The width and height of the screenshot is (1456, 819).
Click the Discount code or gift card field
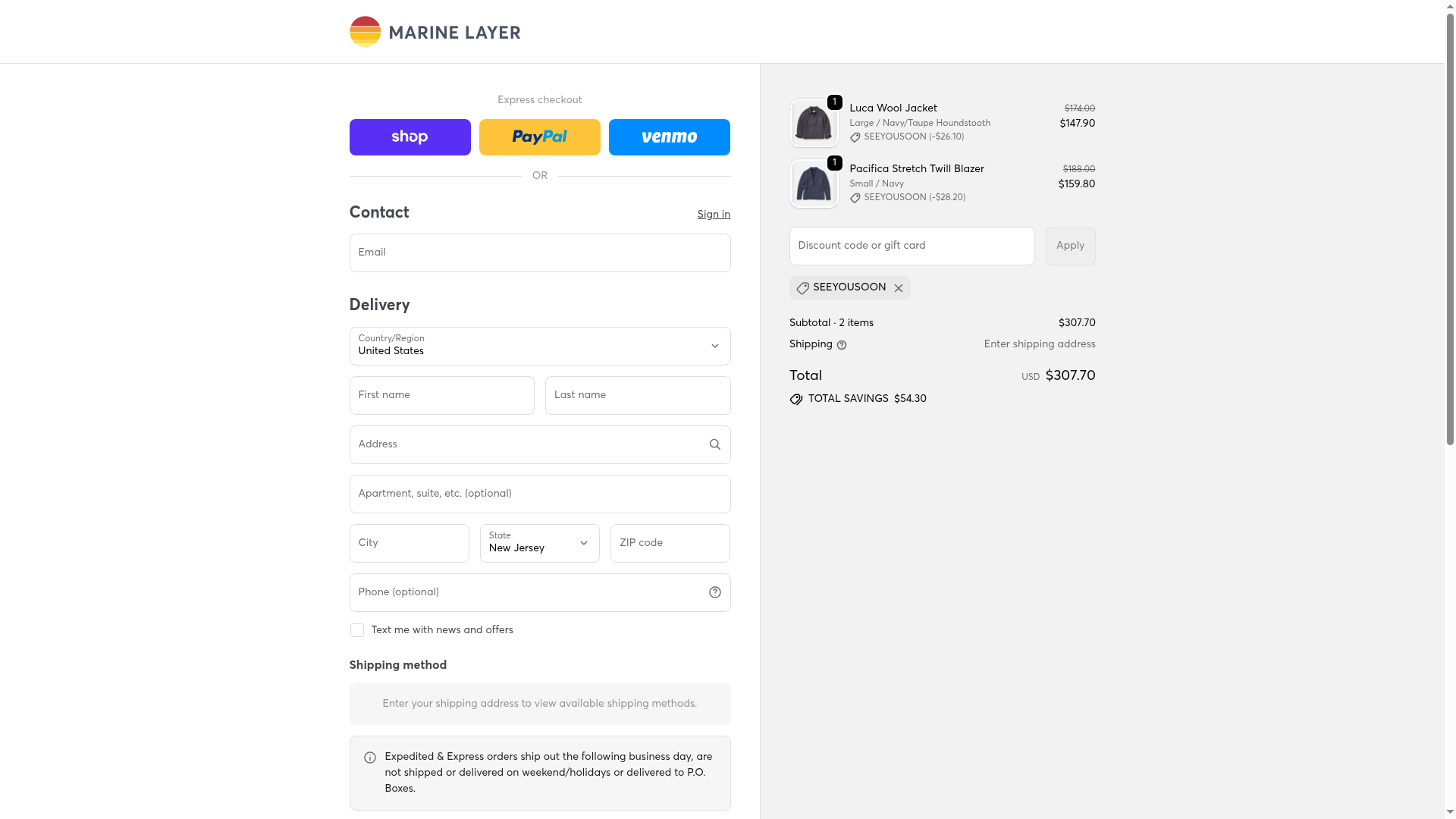click(x=912, y=246)
